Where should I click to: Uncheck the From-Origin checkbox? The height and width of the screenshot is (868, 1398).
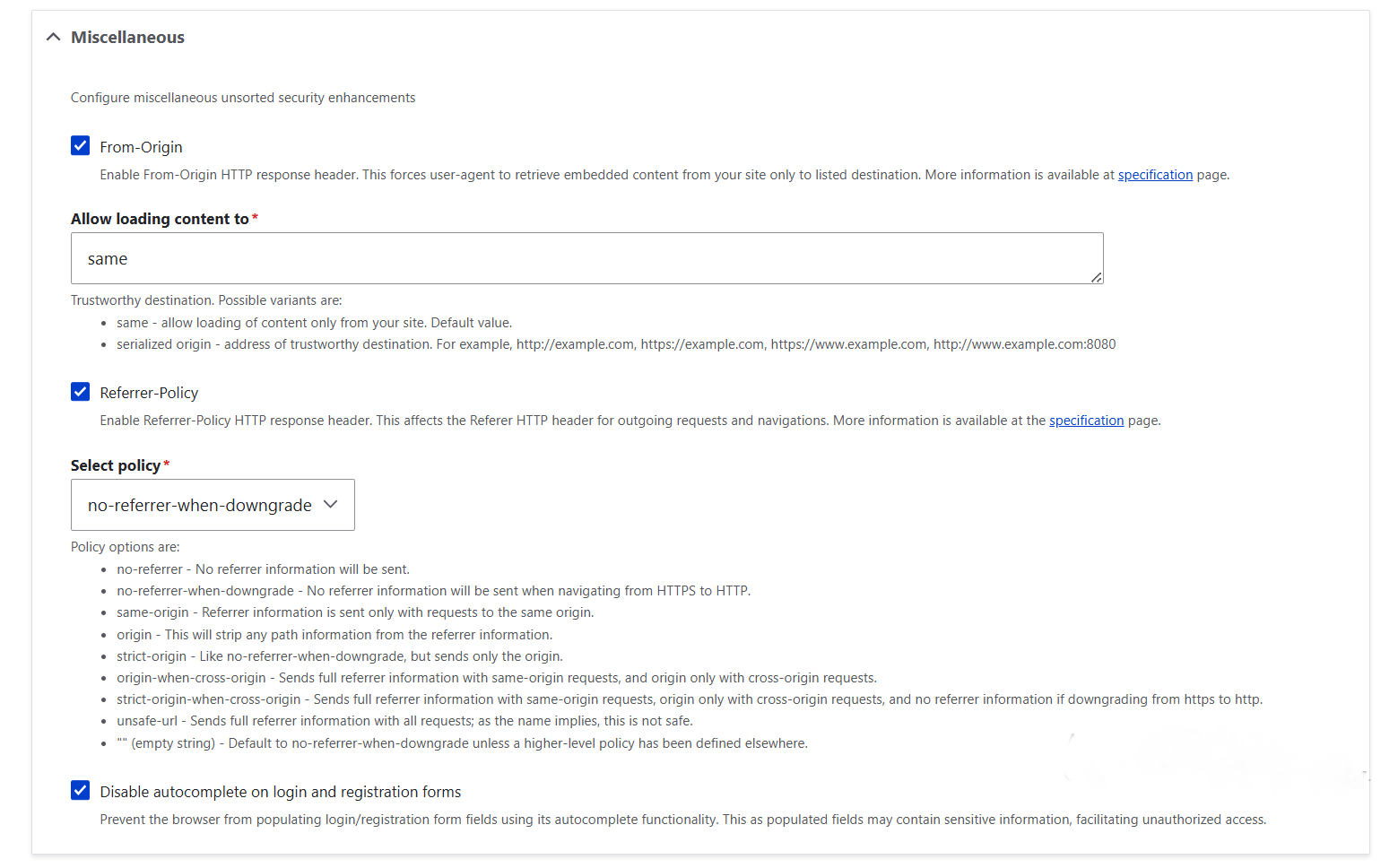[x=81, y=145]
